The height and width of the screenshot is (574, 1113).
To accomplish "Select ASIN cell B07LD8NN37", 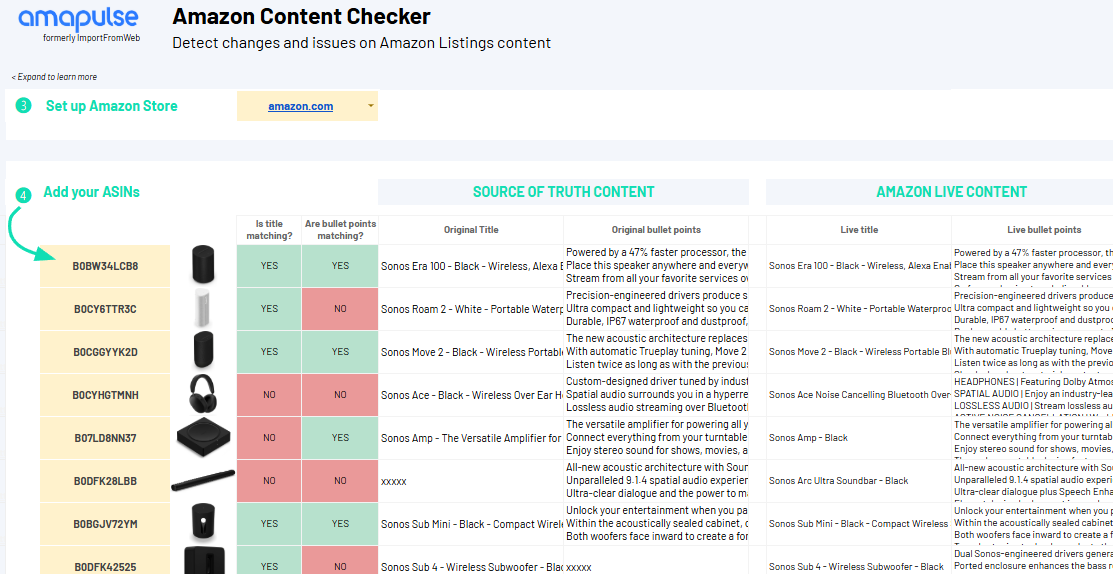I will pyautogui.click(x=105, y=438).
